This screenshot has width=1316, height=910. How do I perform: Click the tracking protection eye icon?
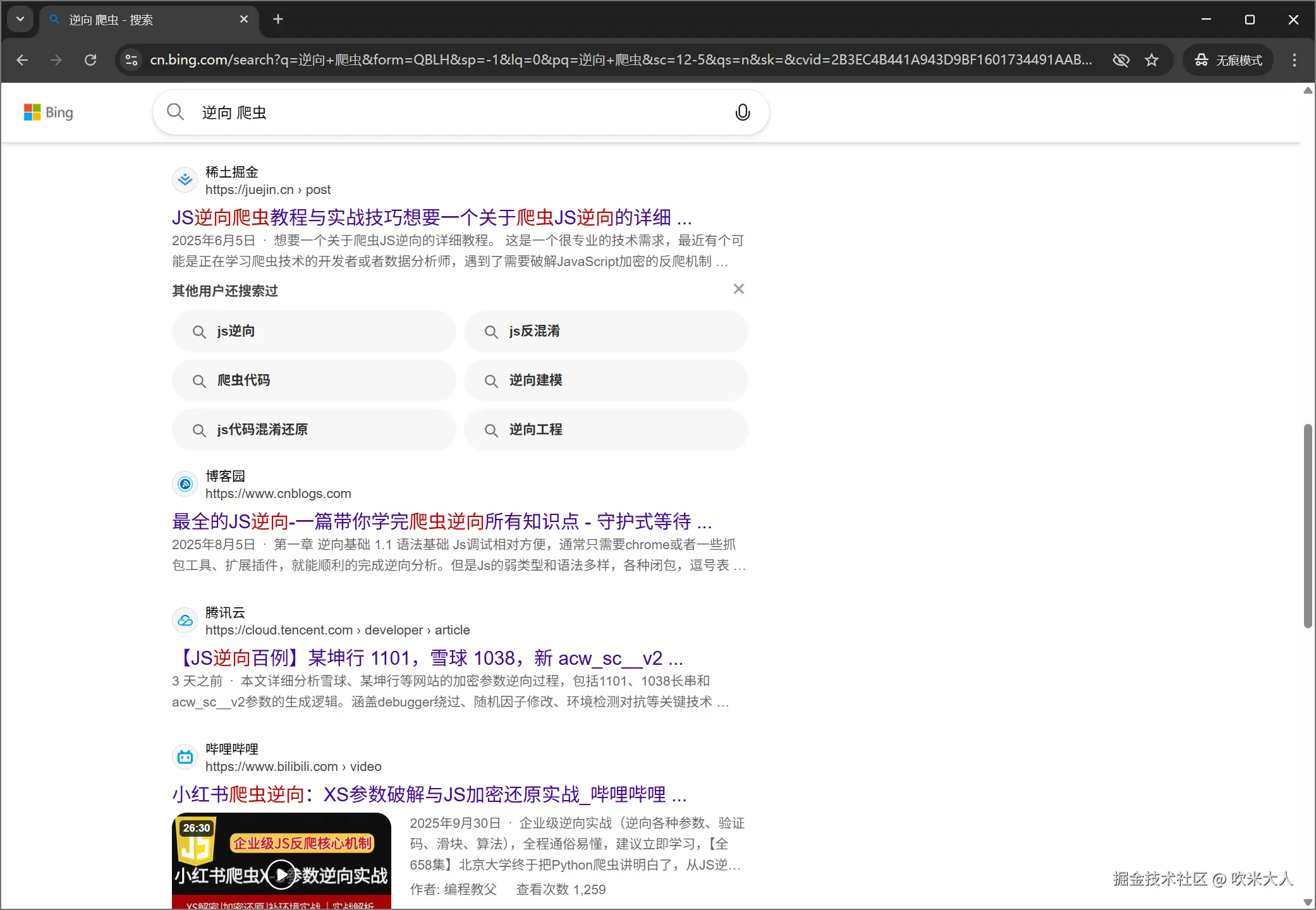click(x=1121, y=60)
